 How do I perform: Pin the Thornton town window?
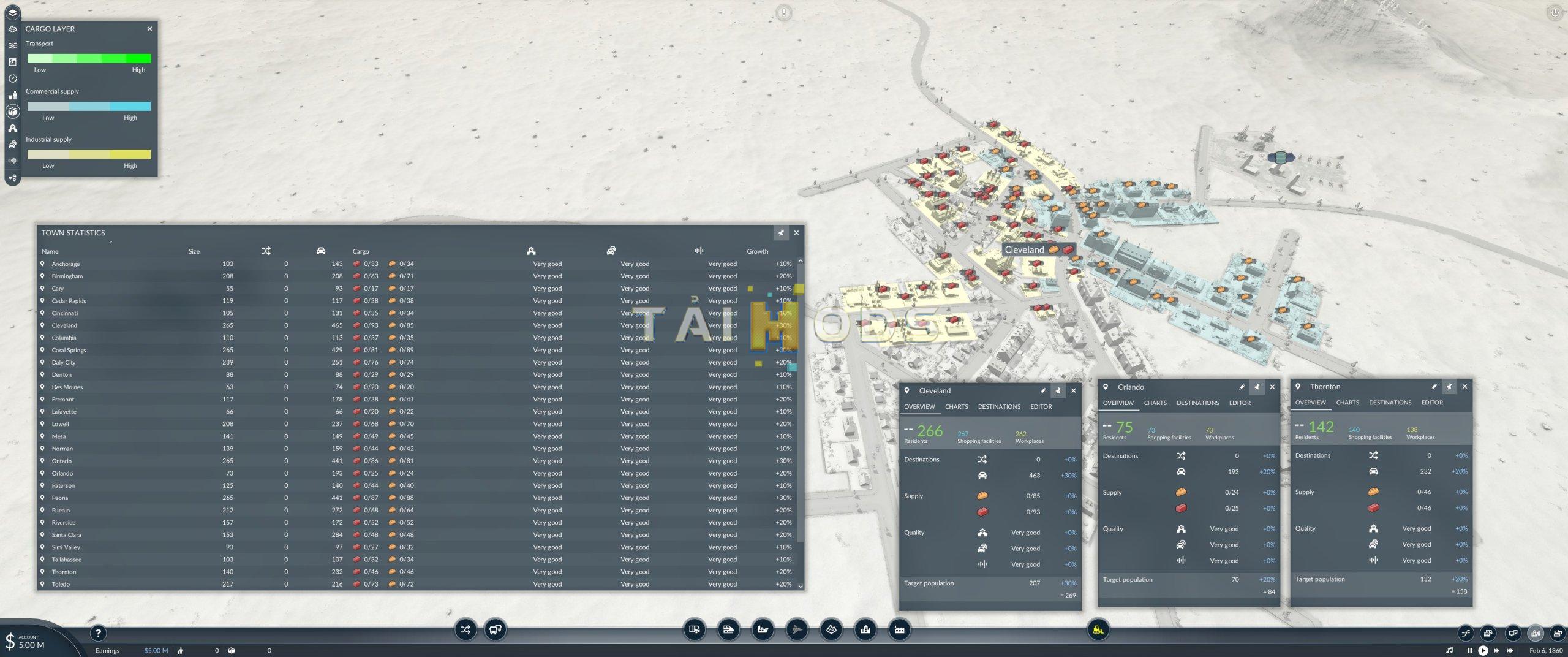(x=1449, y=387)
